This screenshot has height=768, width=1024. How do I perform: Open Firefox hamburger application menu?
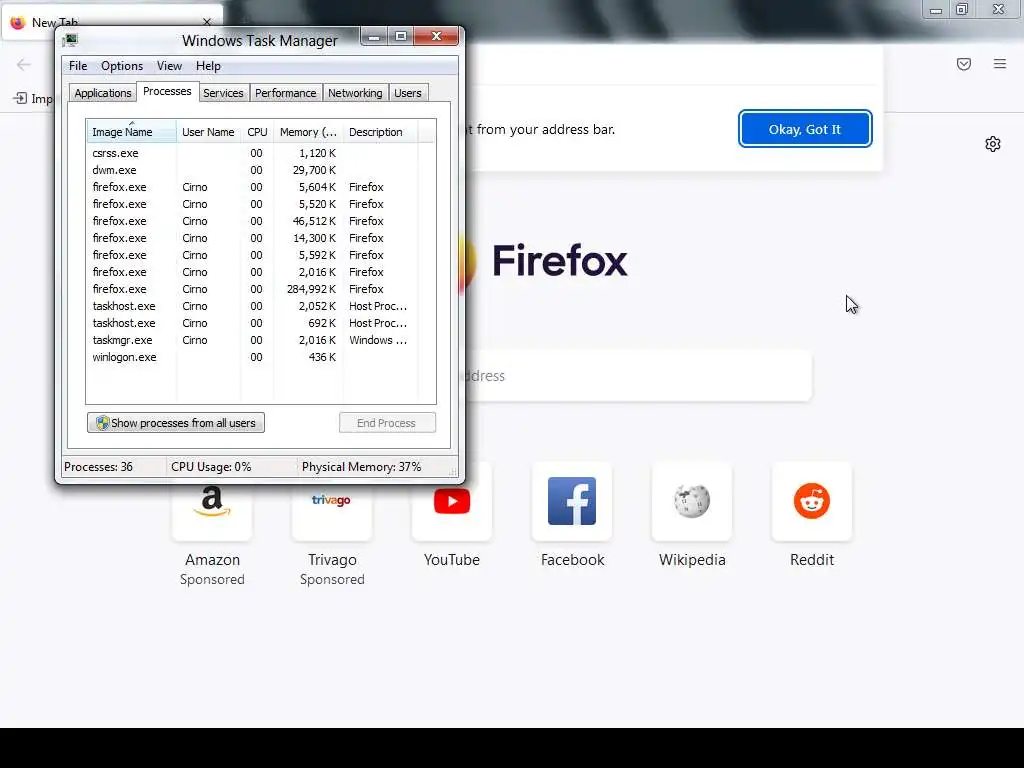coord(999,64)
